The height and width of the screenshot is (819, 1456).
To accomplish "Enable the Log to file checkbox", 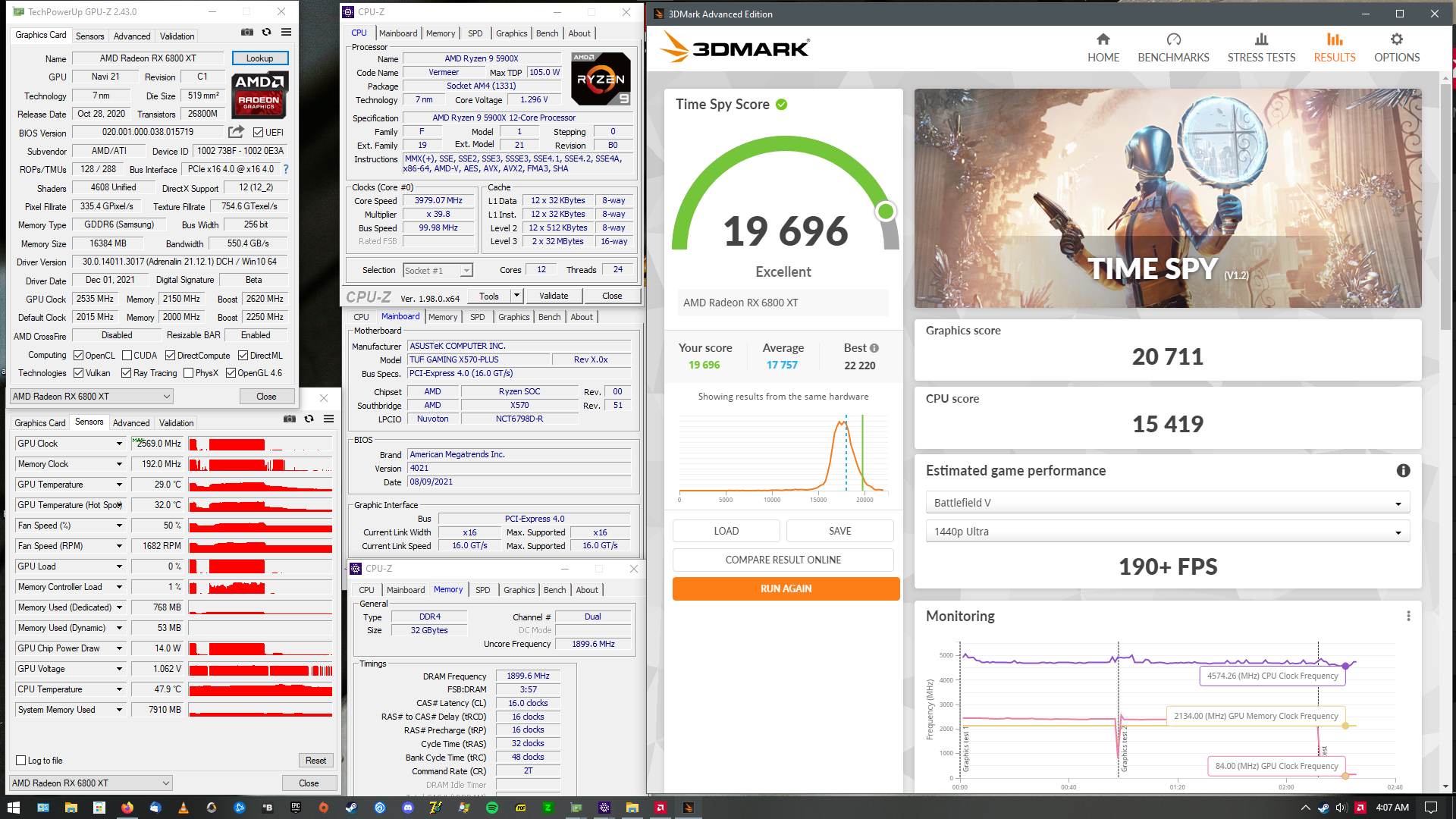I will 21,761.
